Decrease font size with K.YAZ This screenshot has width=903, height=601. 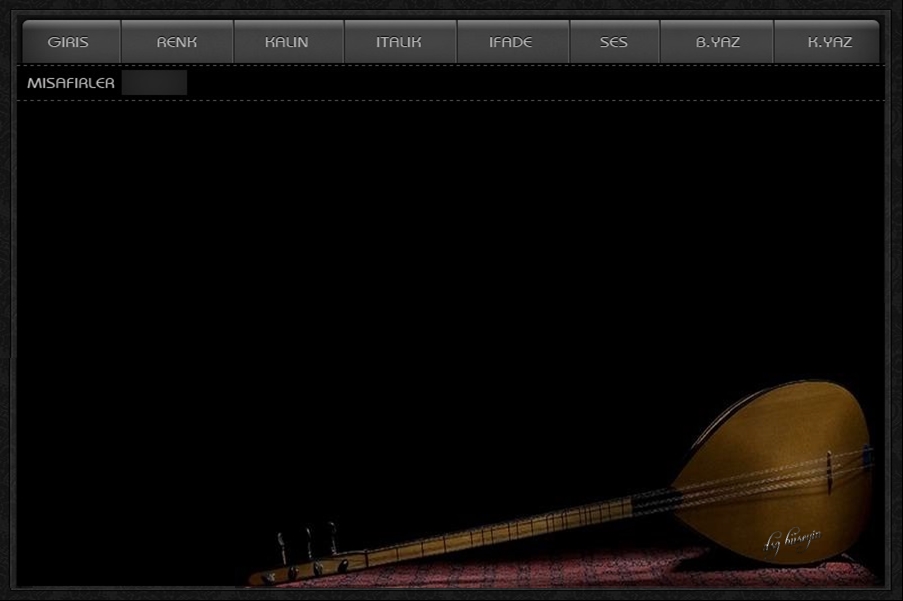pos(829,42)
